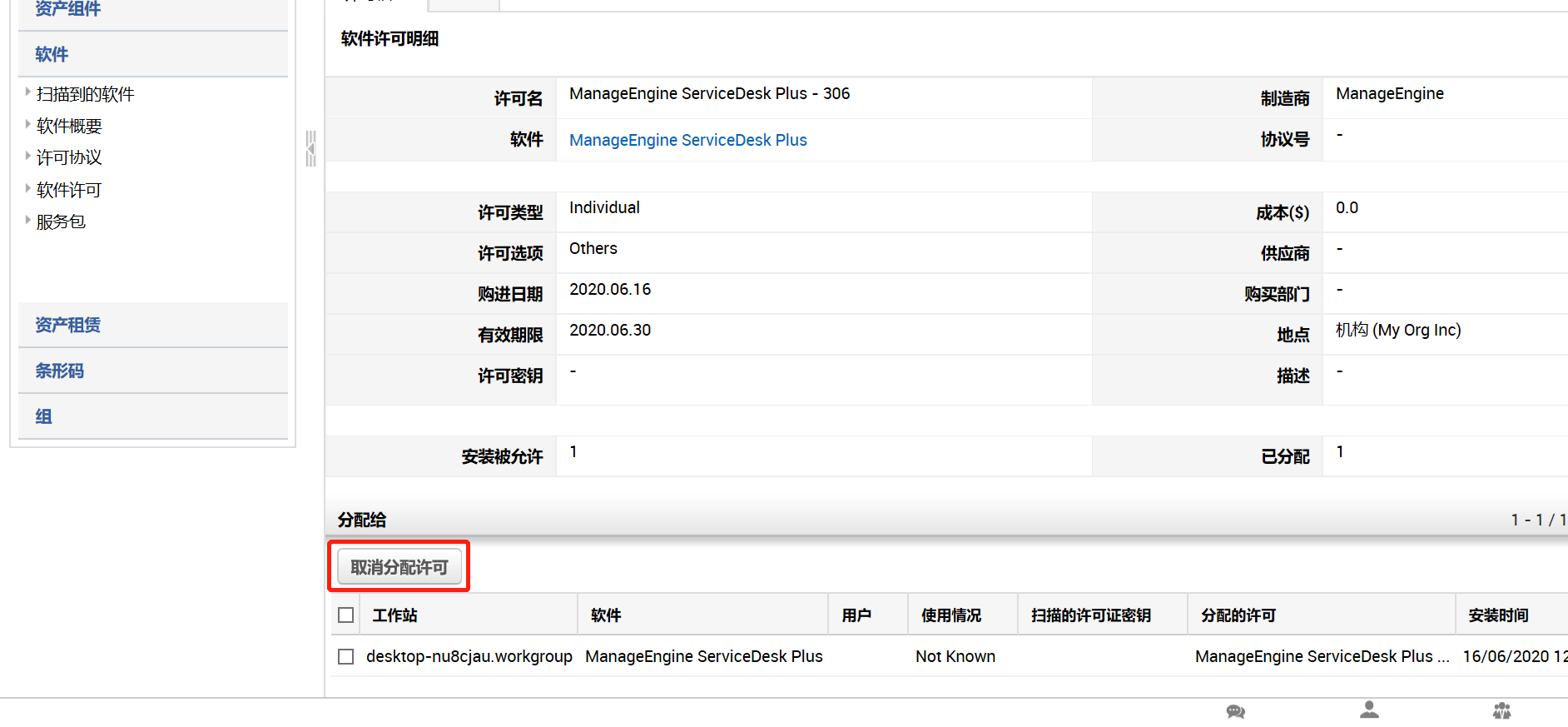Open the 软件 sidebar section
1568x727 pixels.
click(153, 54)
